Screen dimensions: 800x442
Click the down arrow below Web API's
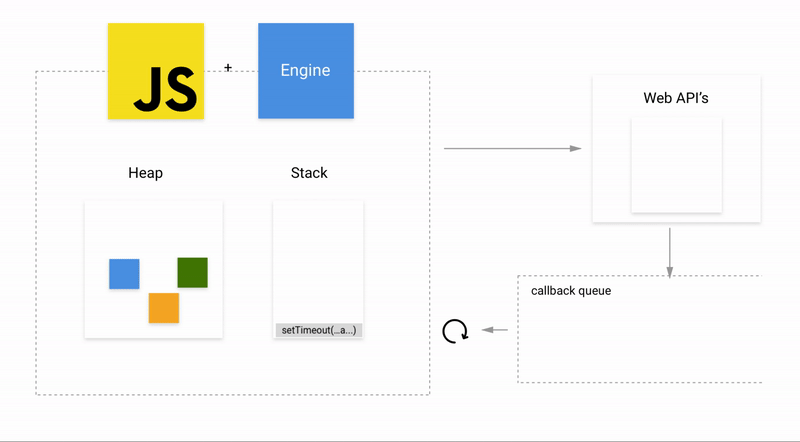point(669,252)
